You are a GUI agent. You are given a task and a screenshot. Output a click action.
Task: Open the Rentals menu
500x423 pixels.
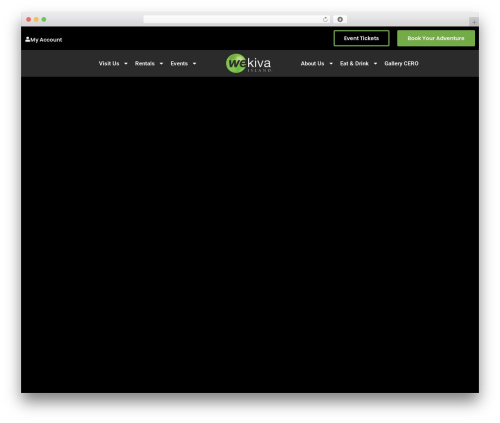click(145, 64)
